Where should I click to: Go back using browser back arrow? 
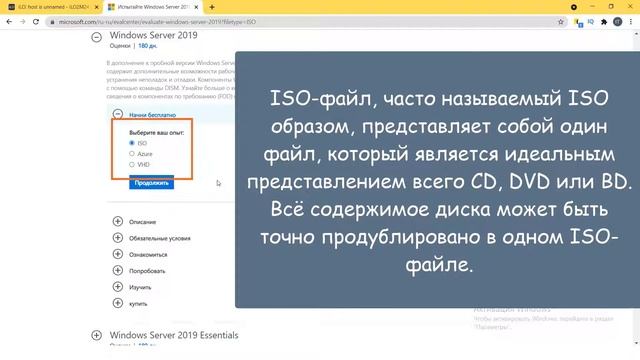[9, 22]
